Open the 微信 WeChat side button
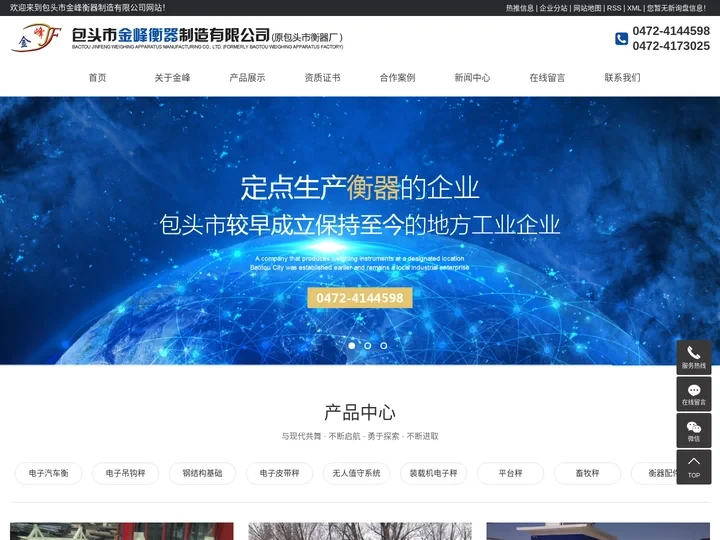The height and width of the screenshot is (540, 720). tap(693, 431)
